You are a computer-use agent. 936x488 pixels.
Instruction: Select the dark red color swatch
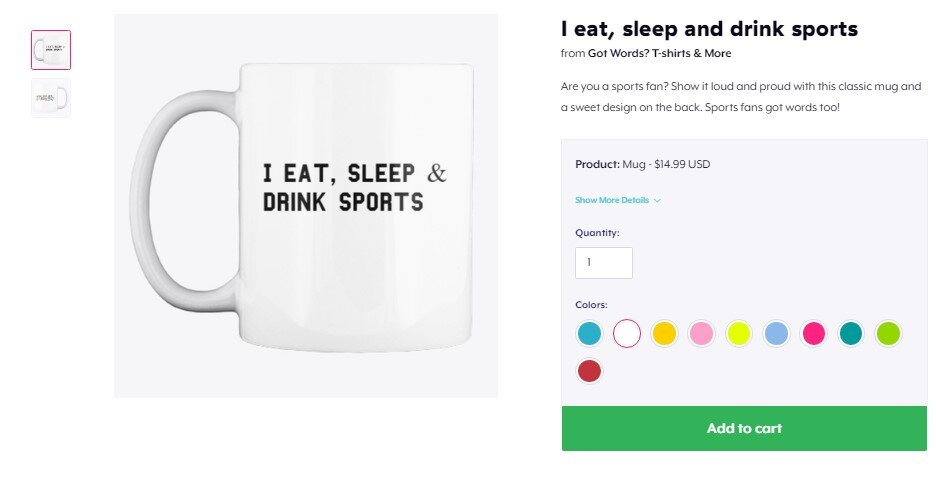pos(590,371)
